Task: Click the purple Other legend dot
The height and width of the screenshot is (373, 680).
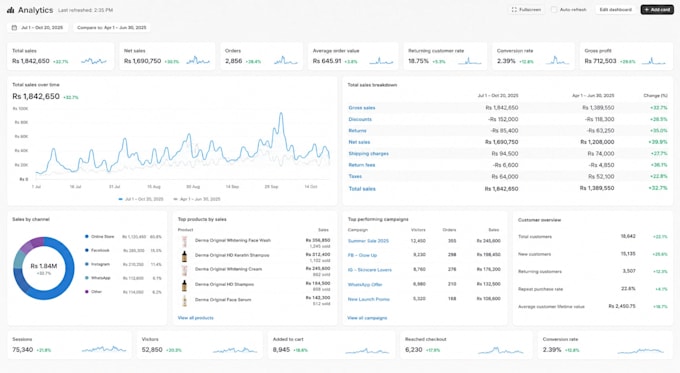Action: [x=87, y=291]
